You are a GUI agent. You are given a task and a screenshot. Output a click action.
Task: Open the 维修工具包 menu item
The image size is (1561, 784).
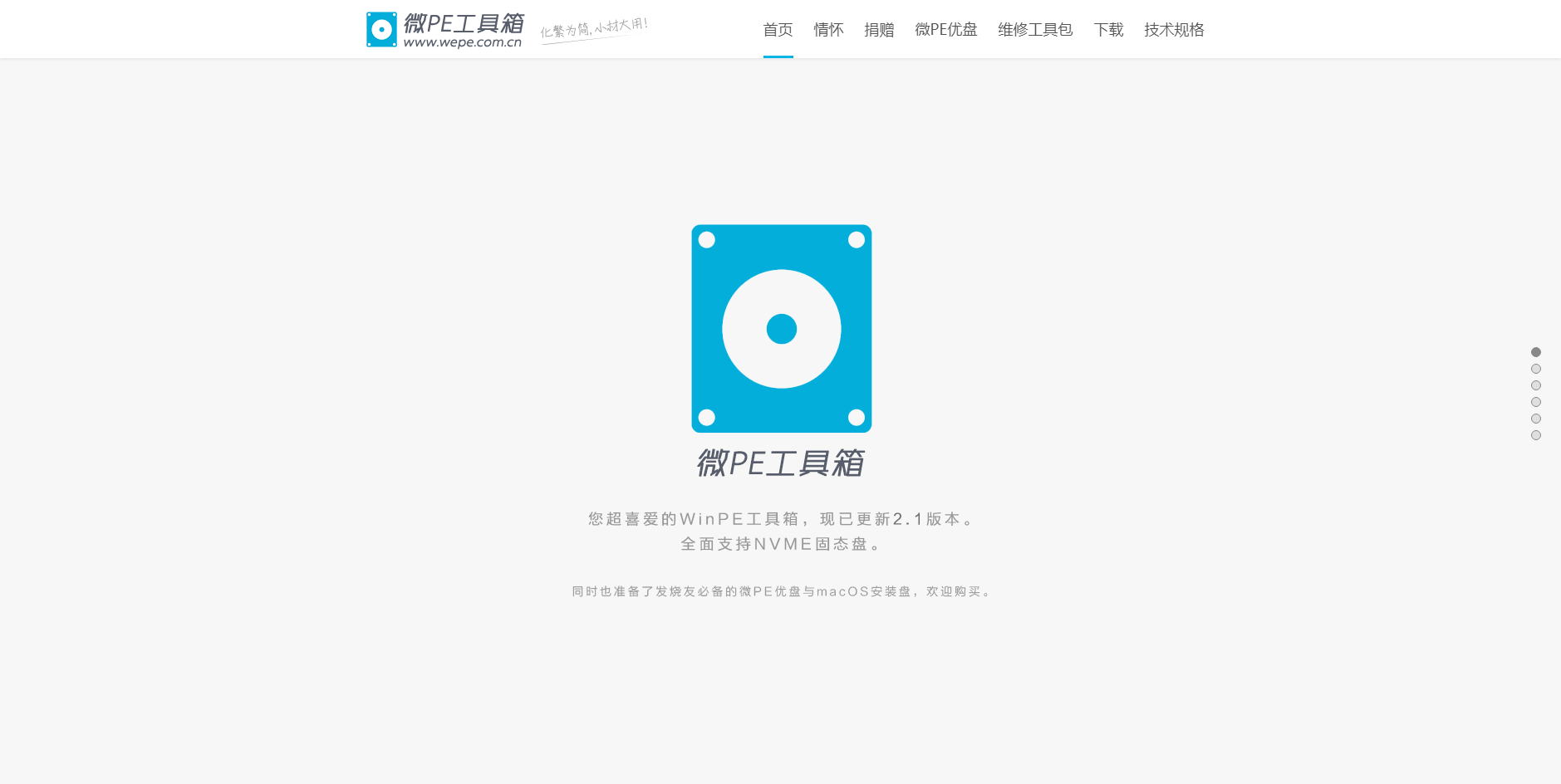tap(1035, 30)
